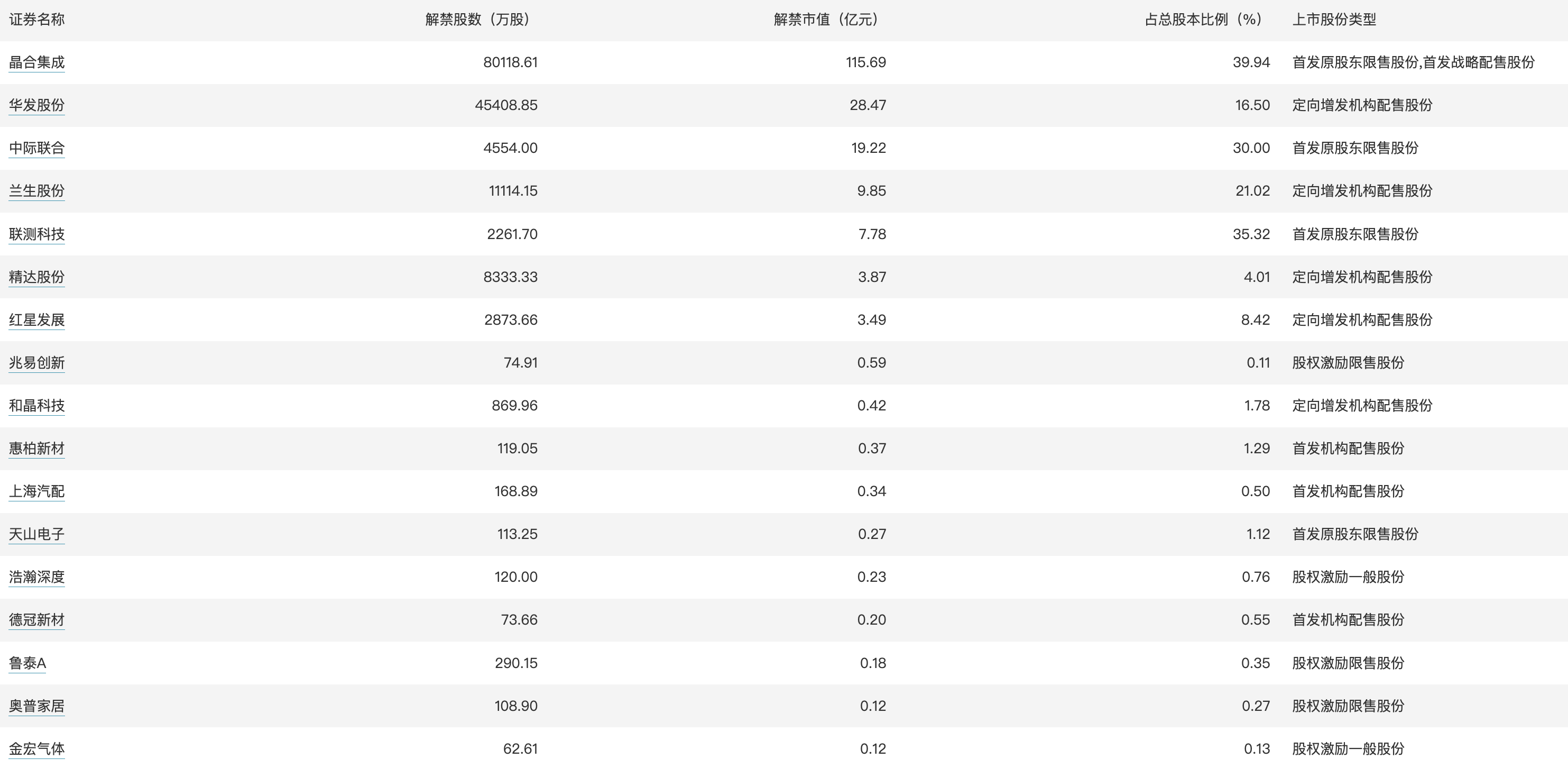Click the 精达股份 stock name
Viewport: 1568px width, 768px height.
pos(36,277)
